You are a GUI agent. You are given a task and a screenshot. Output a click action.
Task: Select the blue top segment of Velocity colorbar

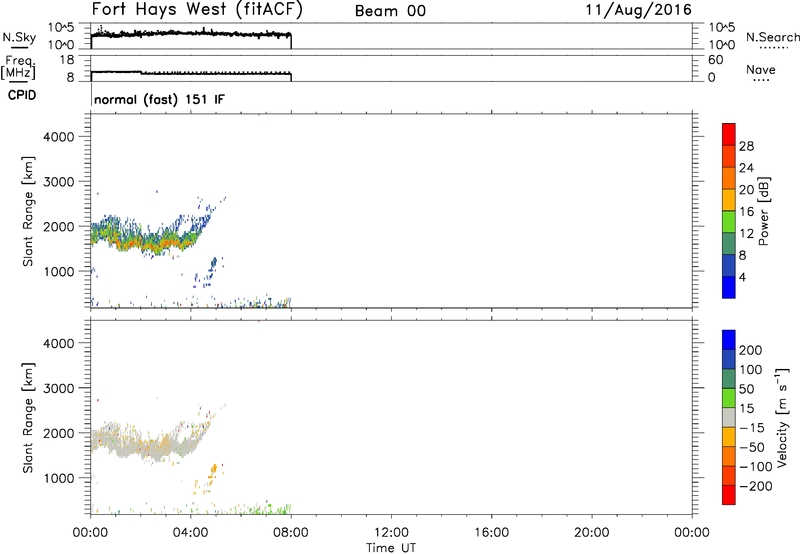click(729, 340)
